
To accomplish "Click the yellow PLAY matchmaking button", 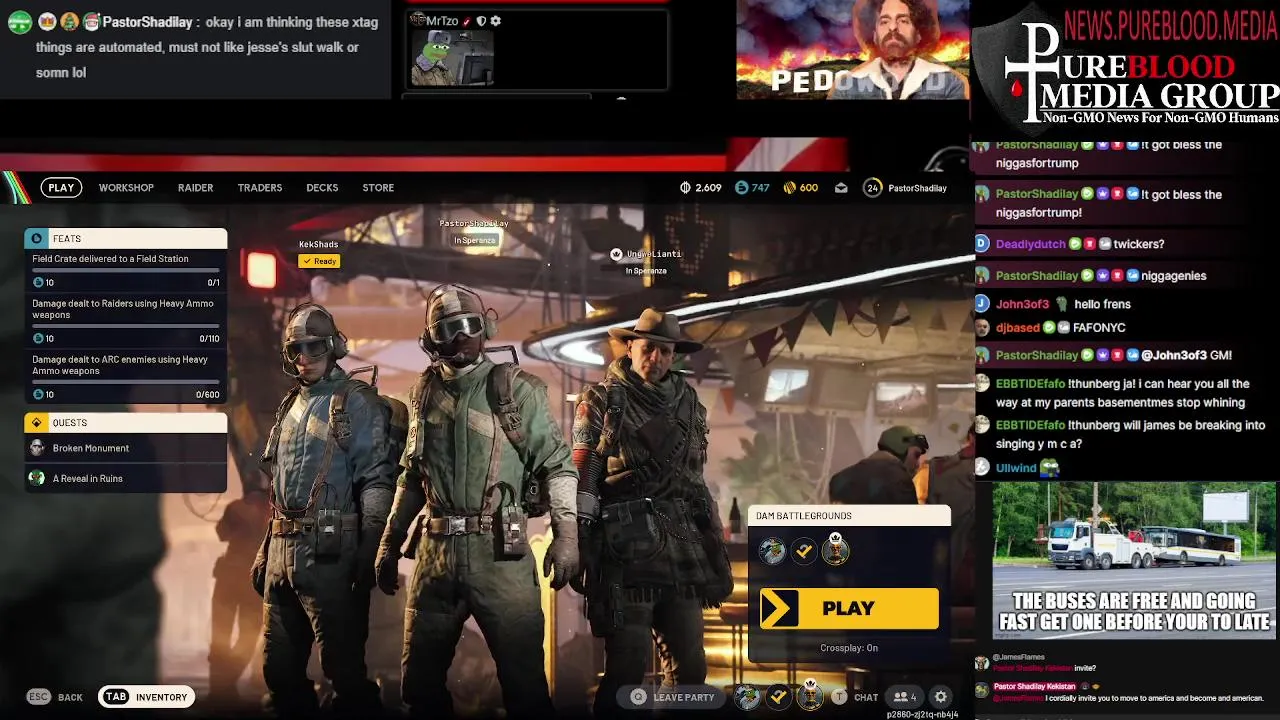I will pyautogui.click(x=849, y=608).
